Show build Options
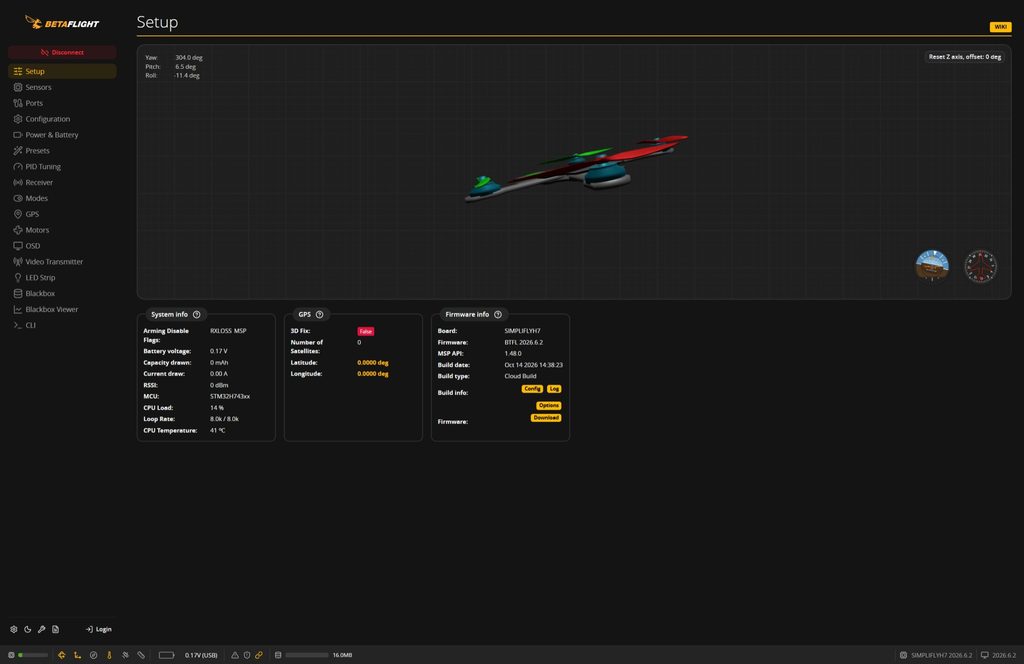Image resolution: width=1024 pixels, height=664 pixels. (x=549, y=405)
